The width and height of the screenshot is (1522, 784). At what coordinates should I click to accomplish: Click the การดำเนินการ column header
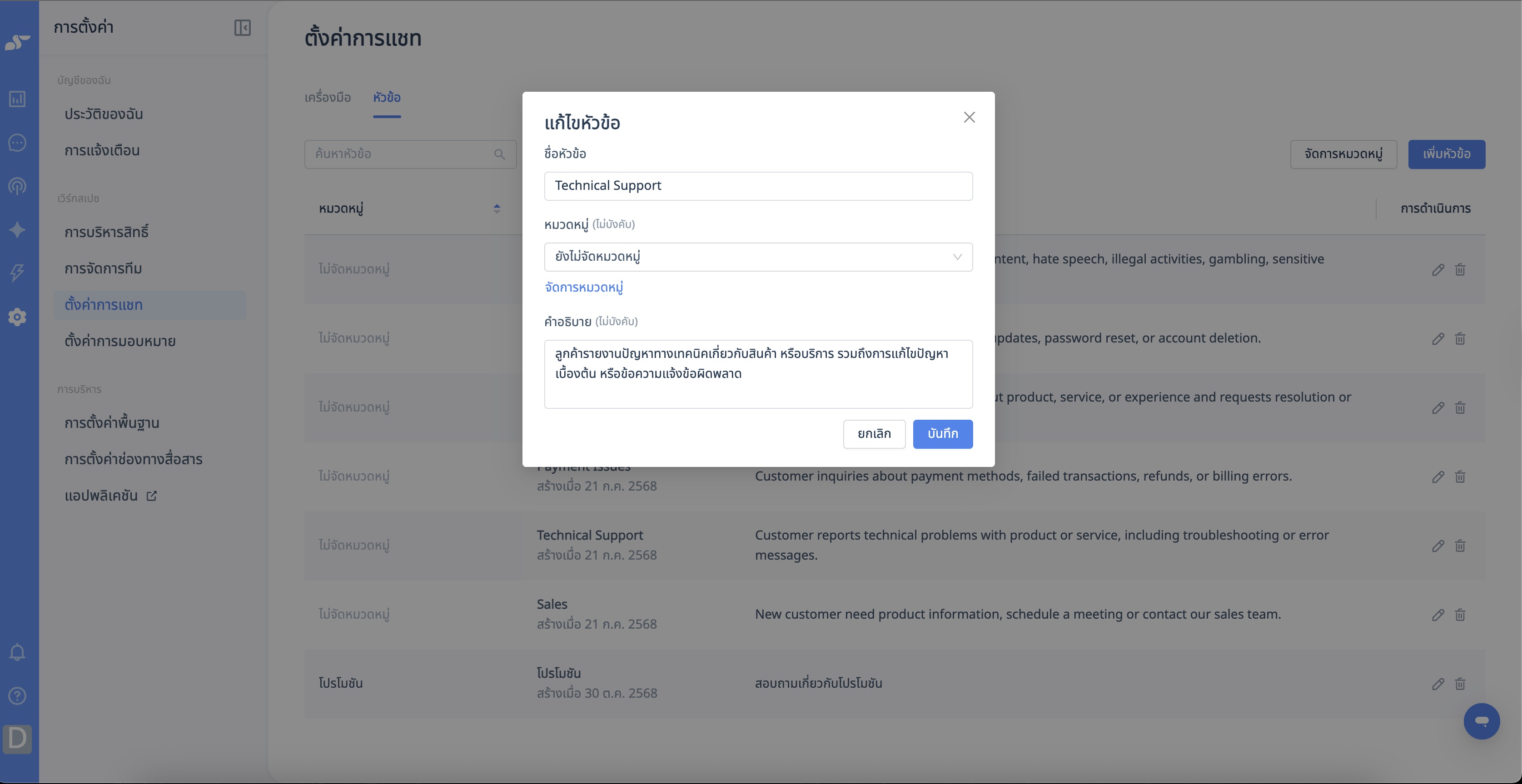(1435, 208)
